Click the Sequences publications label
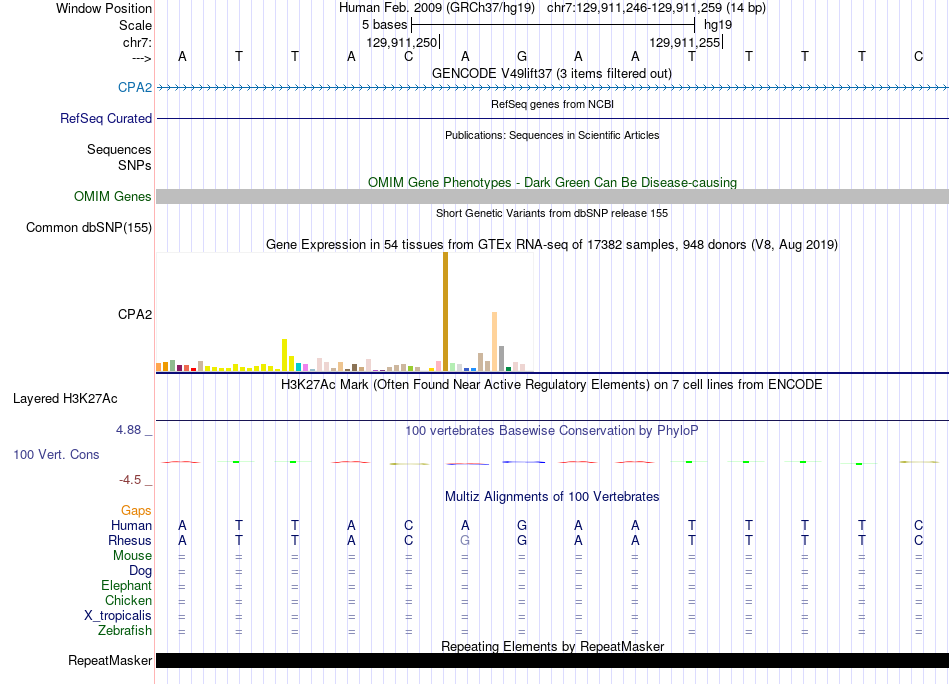The width and height of the screenshot is (950, 684). [119, 149]
